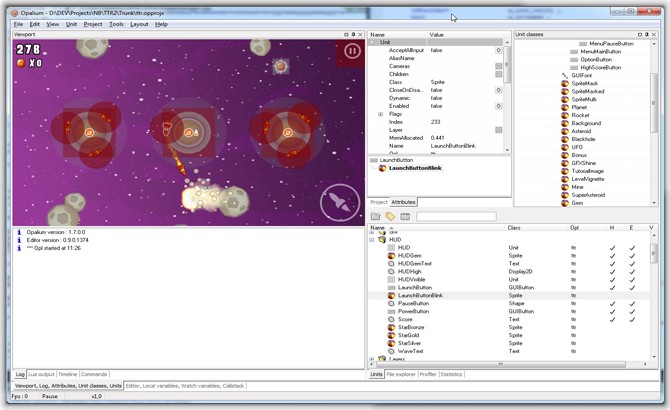Collapse the HUD folder in units tree
The width and height of the screenshot is (670, 410).
[x=372, y=240]
